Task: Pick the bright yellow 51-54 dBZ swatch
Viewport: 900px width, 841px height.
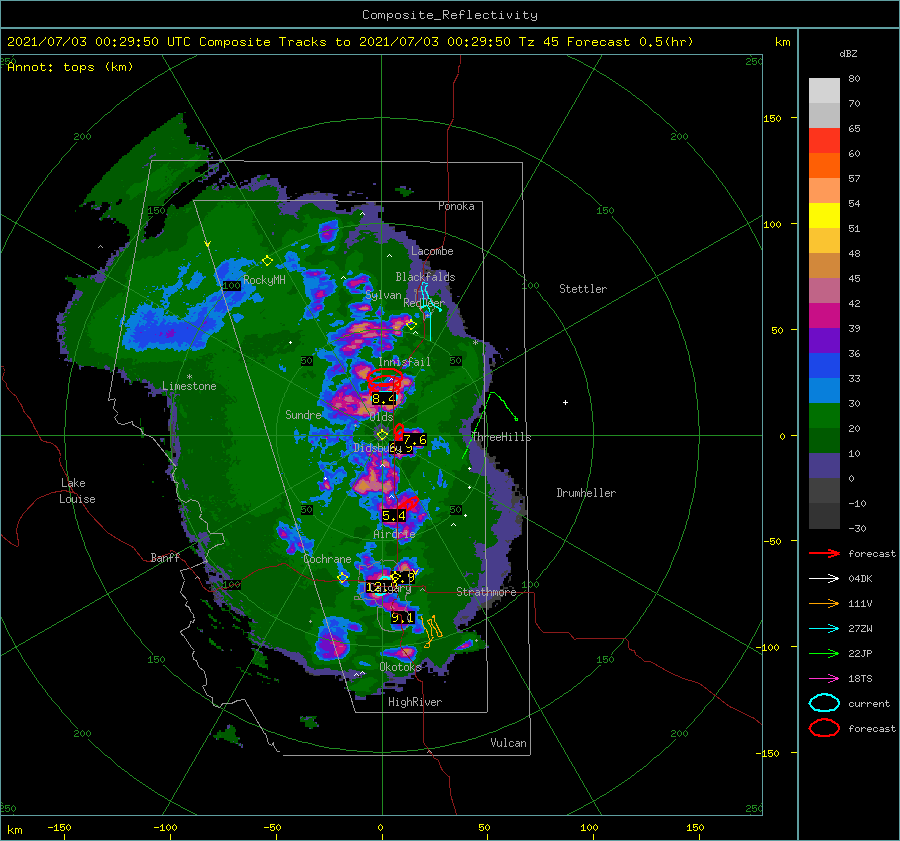Action: tap(824, 215)
